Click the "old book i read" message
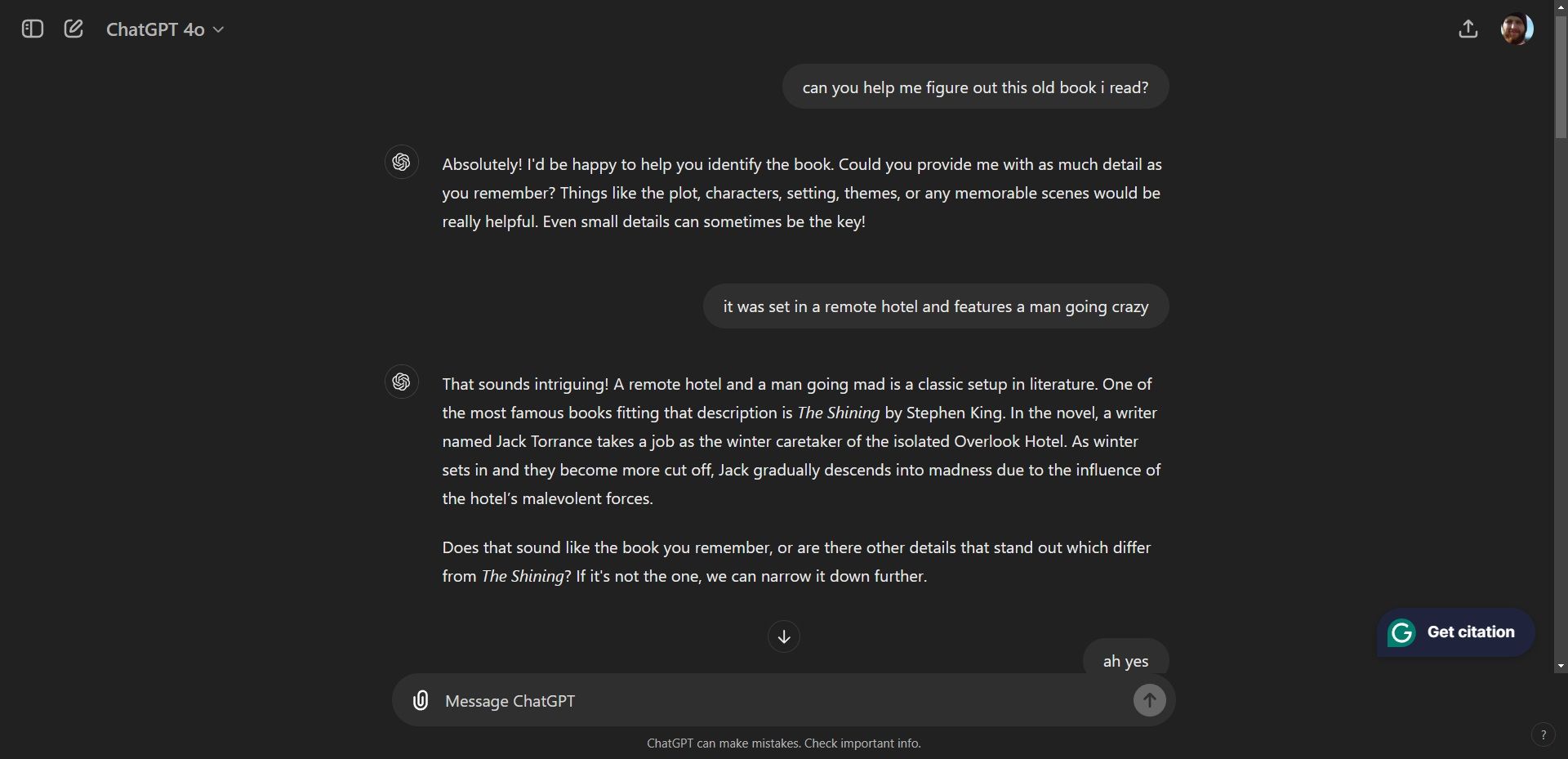Image resolution: width=1568 pixels, height=759 pixels. pyautogui.click(x=975, y=87)
